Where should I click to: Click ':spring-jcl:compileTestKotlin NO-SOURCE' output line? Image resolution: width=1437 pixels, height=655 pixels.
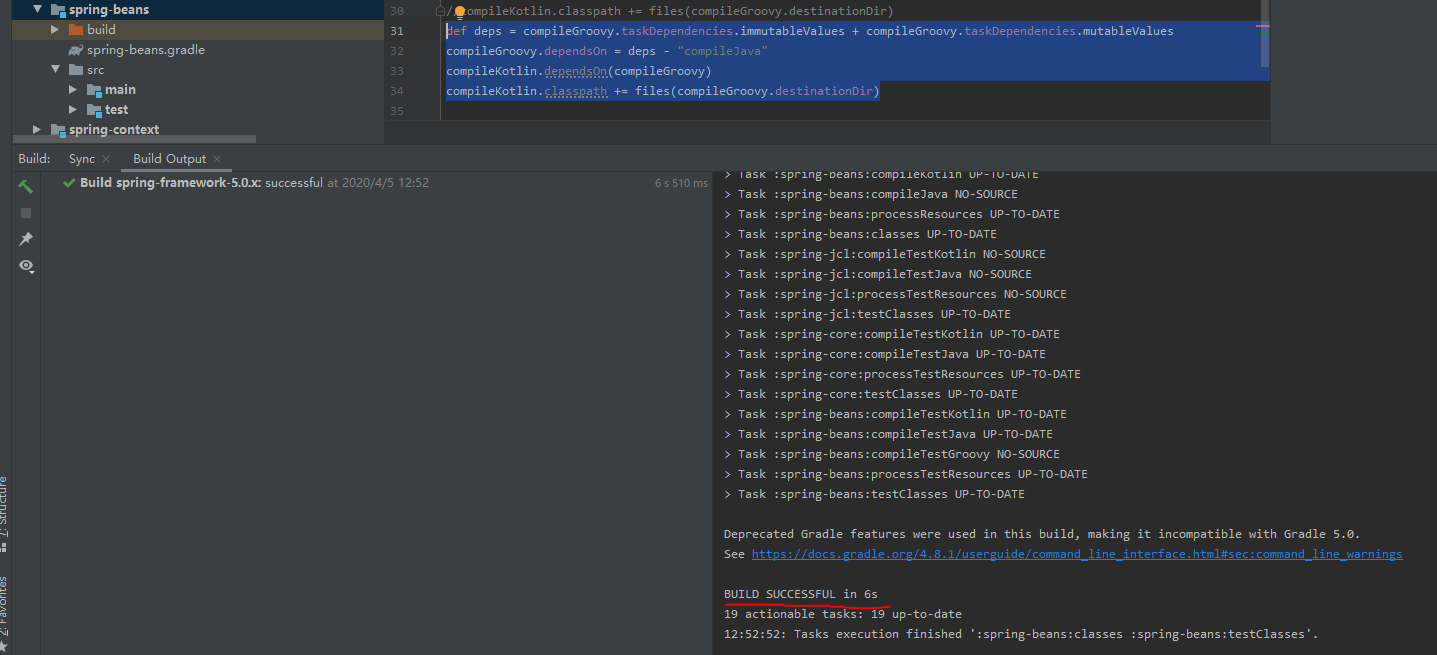885,254
